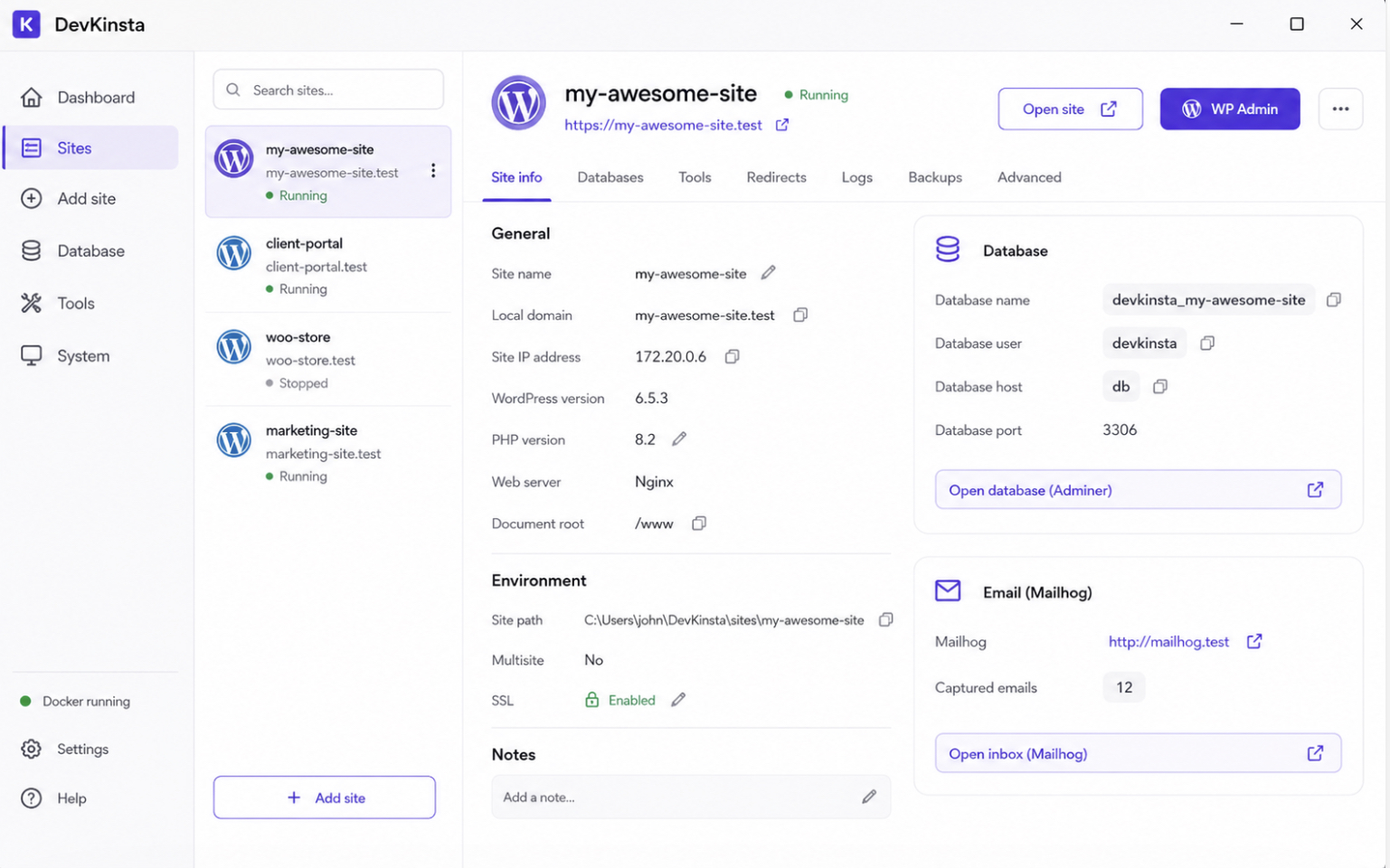Open Help question mark item
Viewport: 1390px width, 868px height.
click(53, 798)
